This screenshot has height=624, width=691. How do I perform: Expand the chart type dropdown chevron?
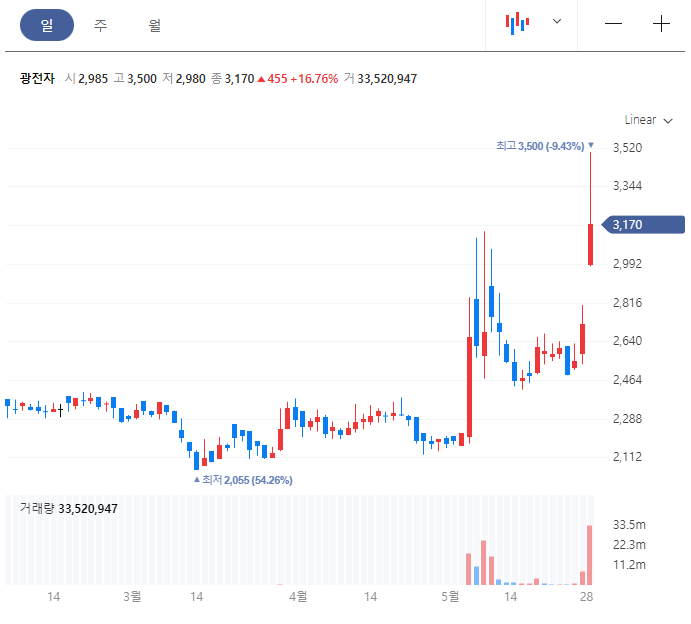click(x=557, y=21)
